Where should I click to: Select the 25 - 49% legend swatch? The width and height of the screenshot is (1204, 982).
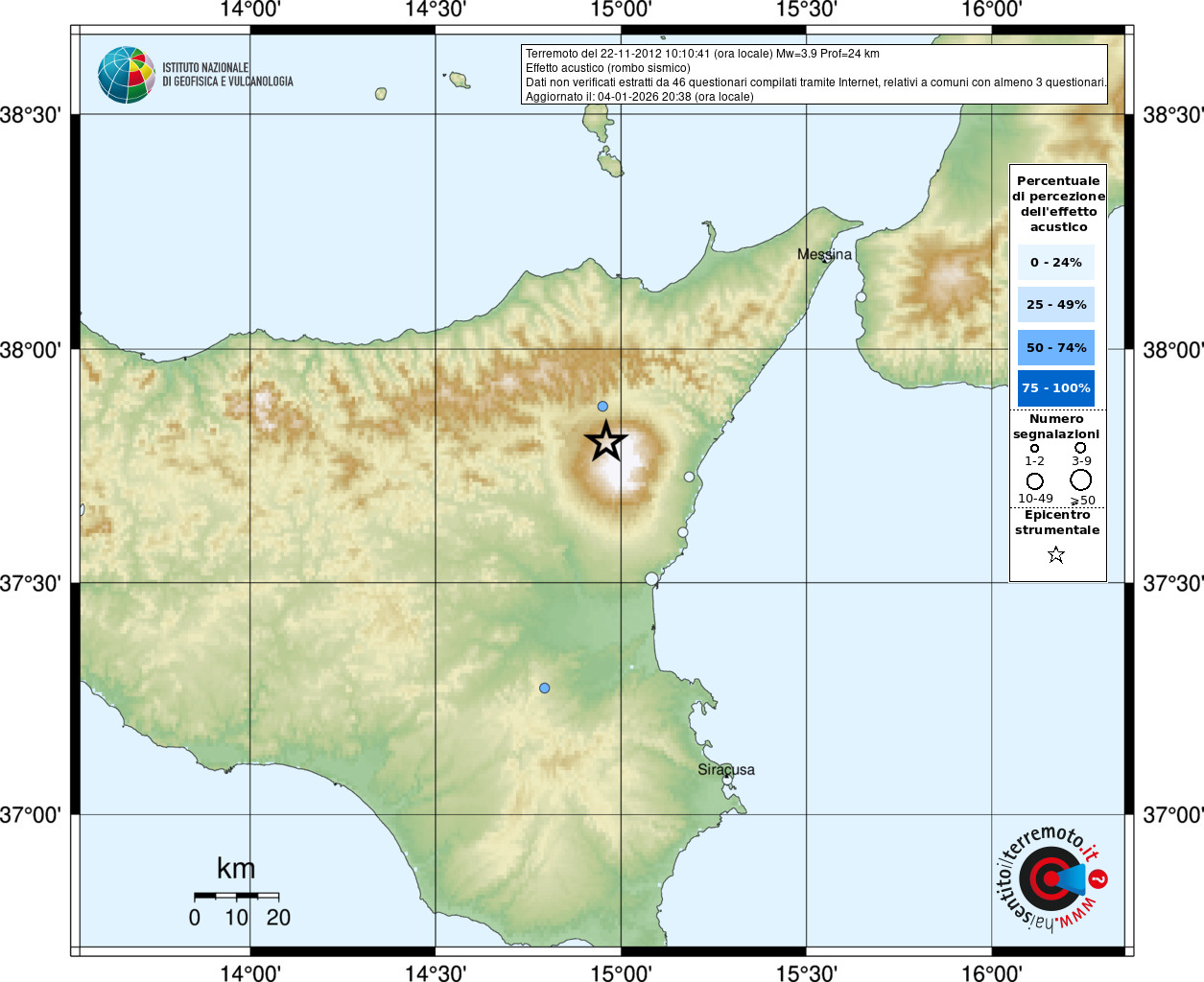[1056, 304]
